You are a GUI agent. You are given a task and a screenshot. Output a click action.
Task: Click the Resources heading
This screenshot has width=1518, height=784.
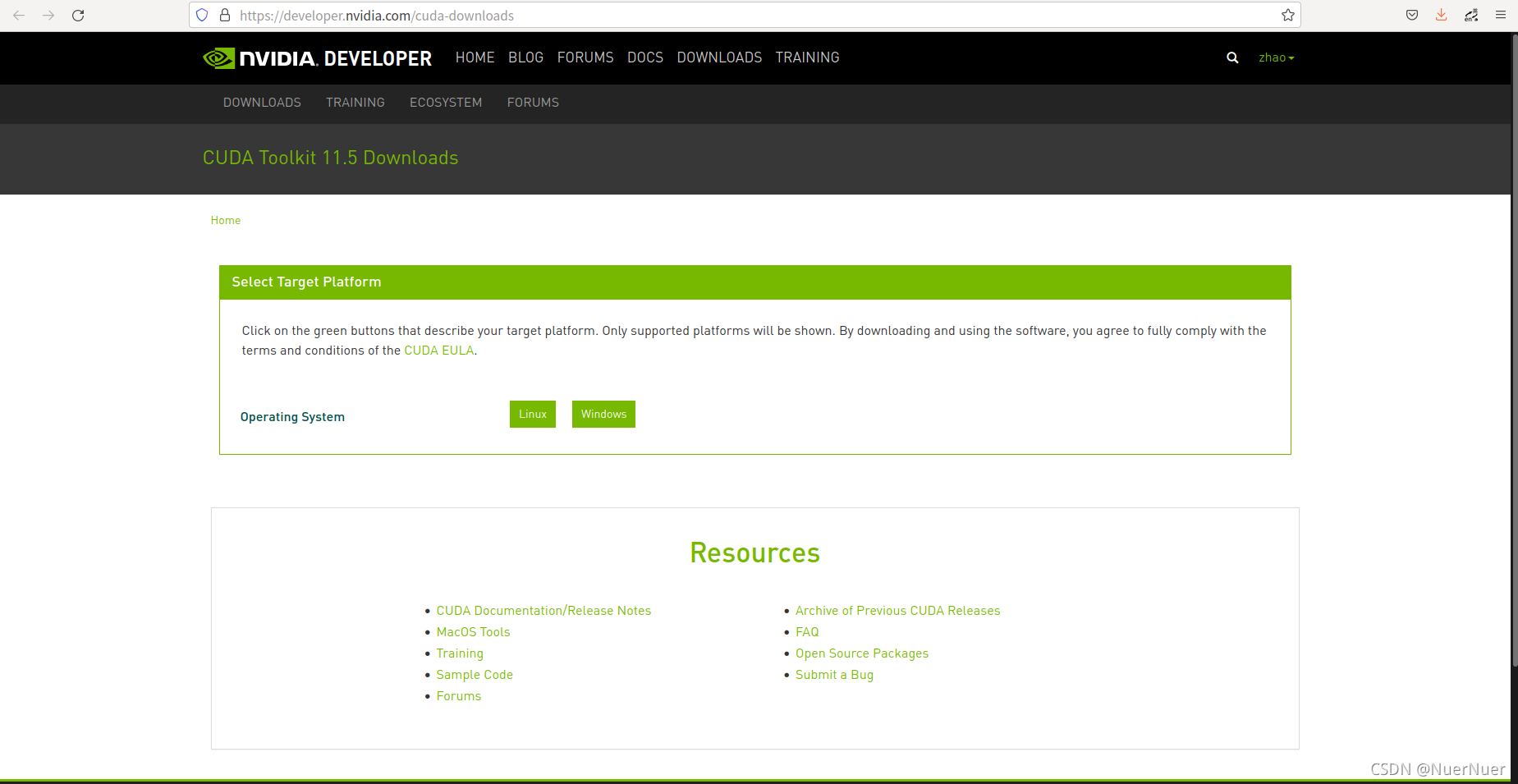[755, 553]
